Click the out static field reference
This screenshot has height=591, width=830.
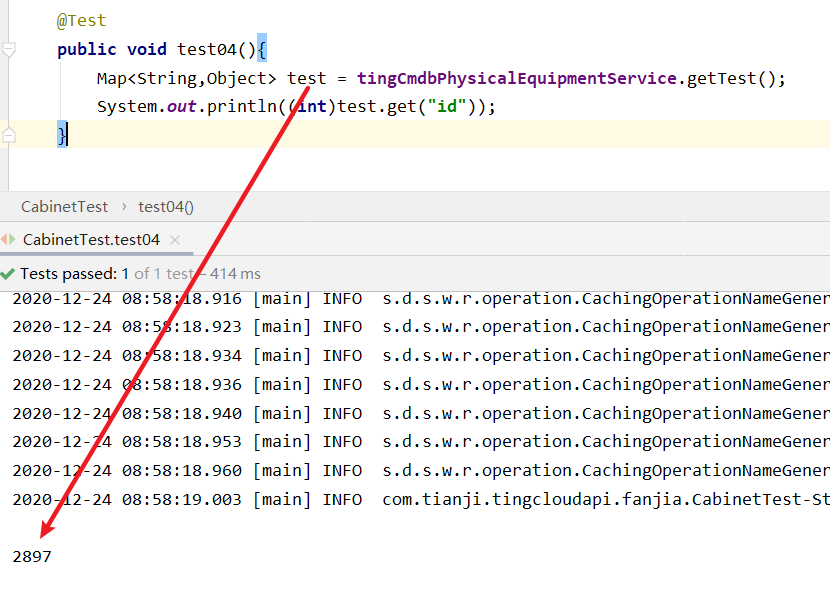coord(182,106)
